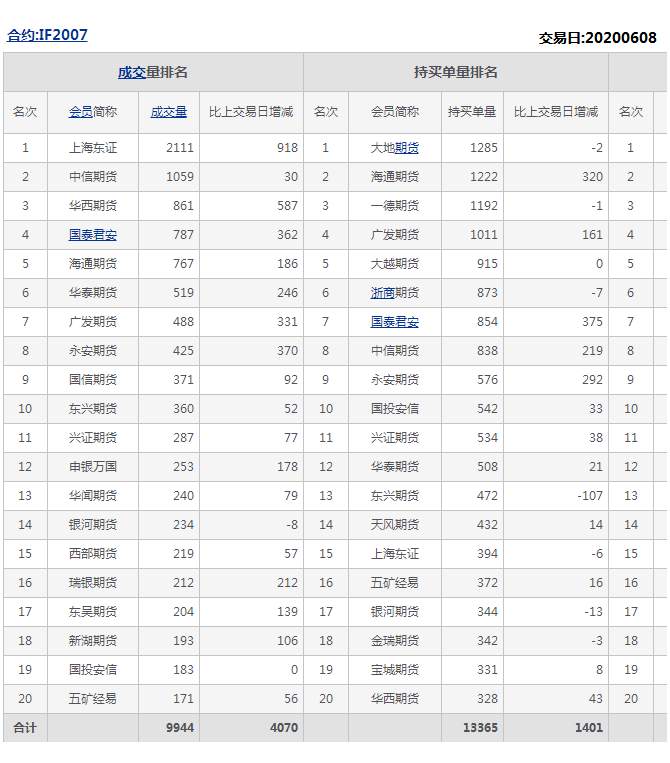Click 永安期货 in long position ranking
The height and width of the screenshot is (763, 670).
[x=395, y=380]
